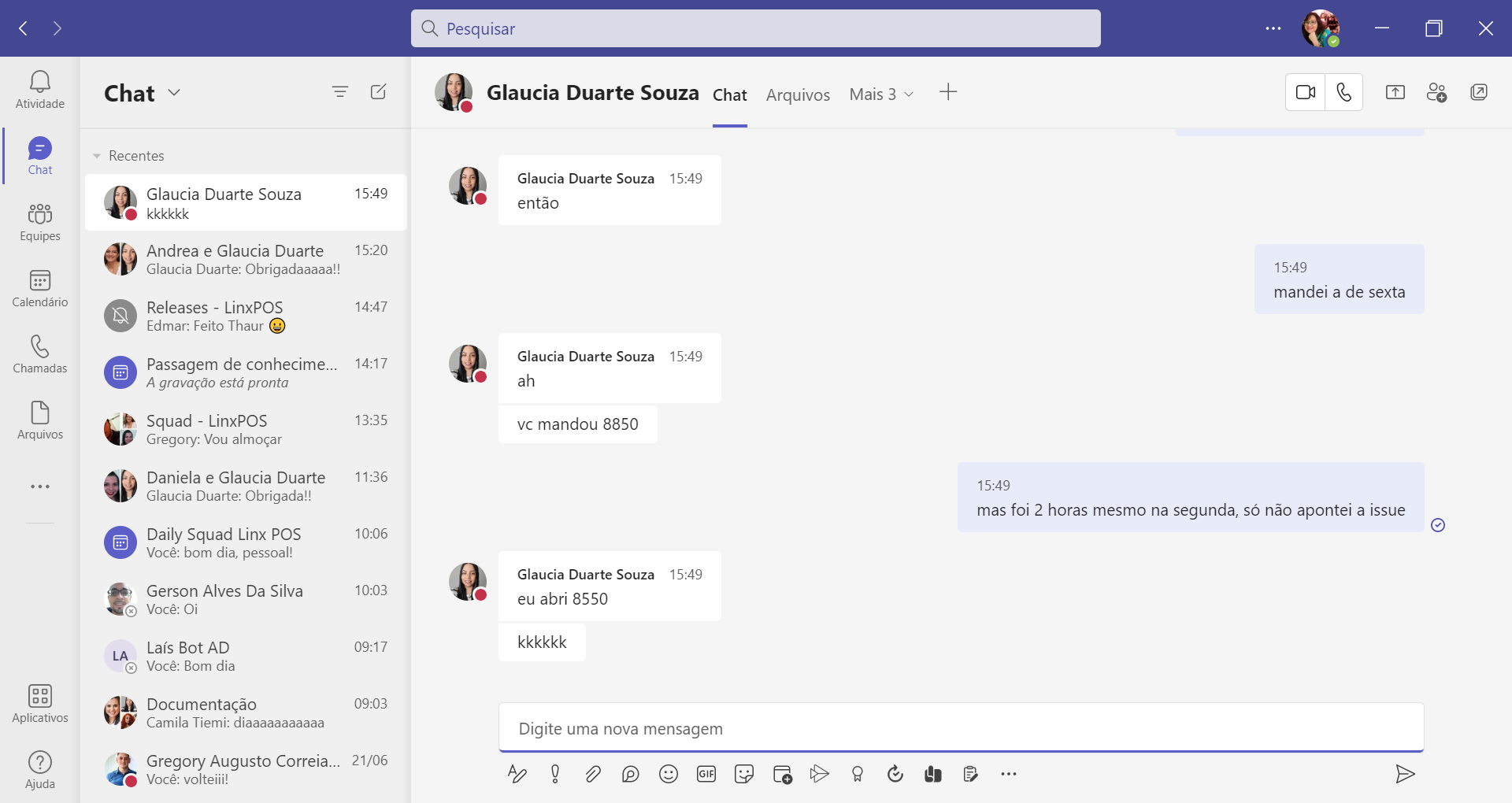Viewport: 1512px width, 803px height.
Task: Open the sticker picker
Action: point(744,775)
